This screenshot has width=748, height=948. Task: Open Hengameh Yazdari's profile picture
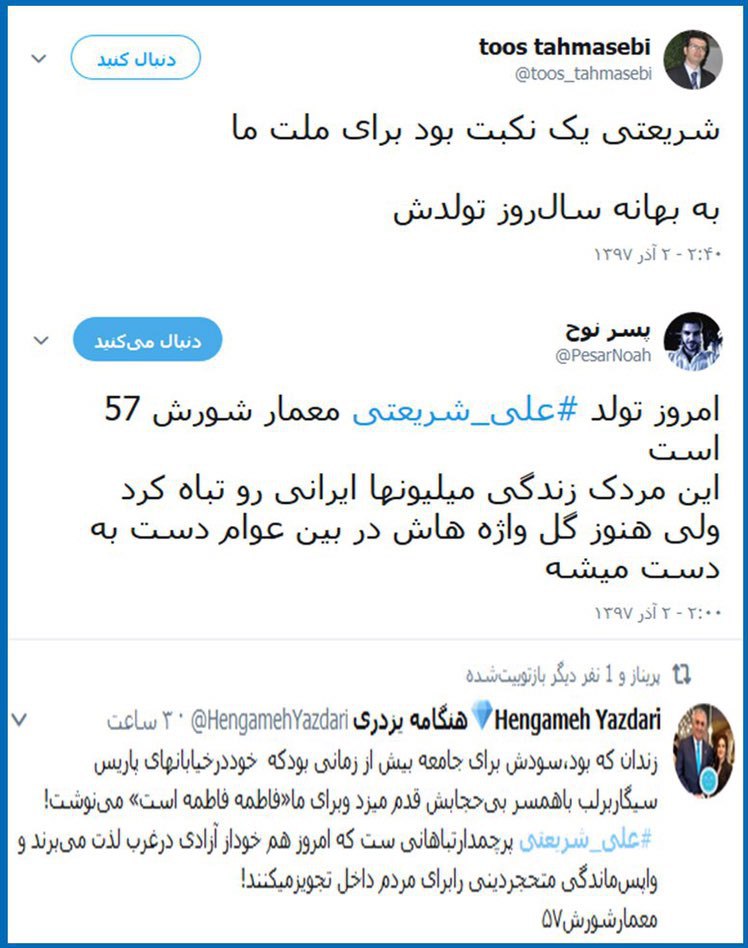point(703,750)
